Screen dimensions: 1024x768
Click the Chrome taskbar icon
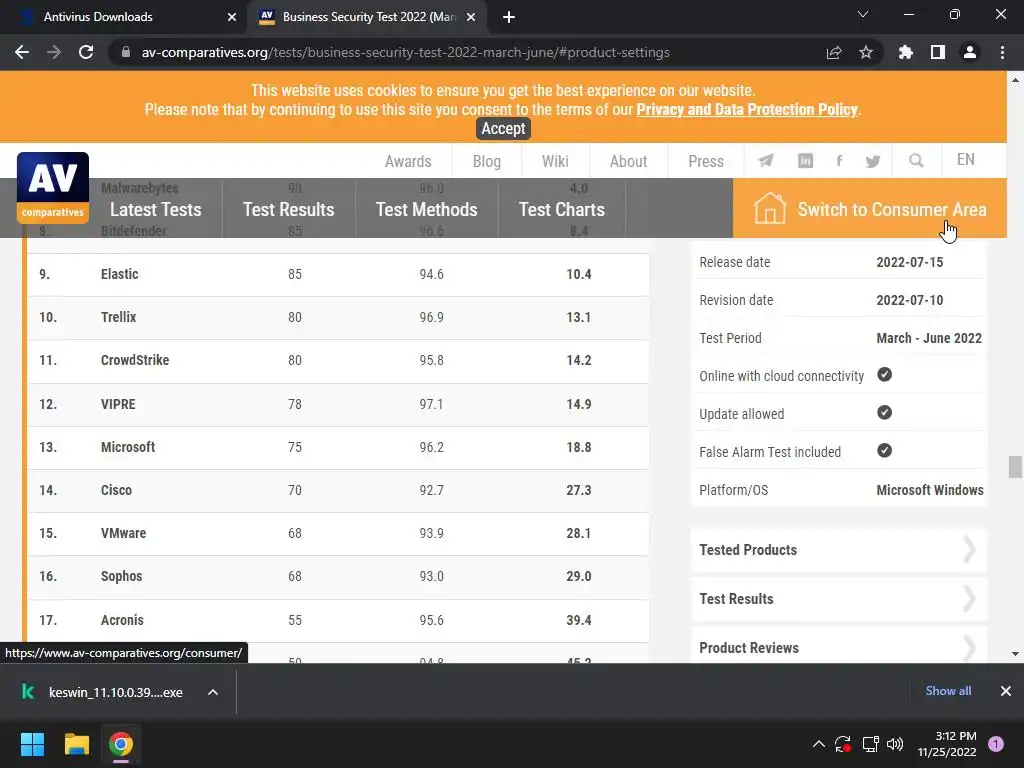click(x=121, y=744)
